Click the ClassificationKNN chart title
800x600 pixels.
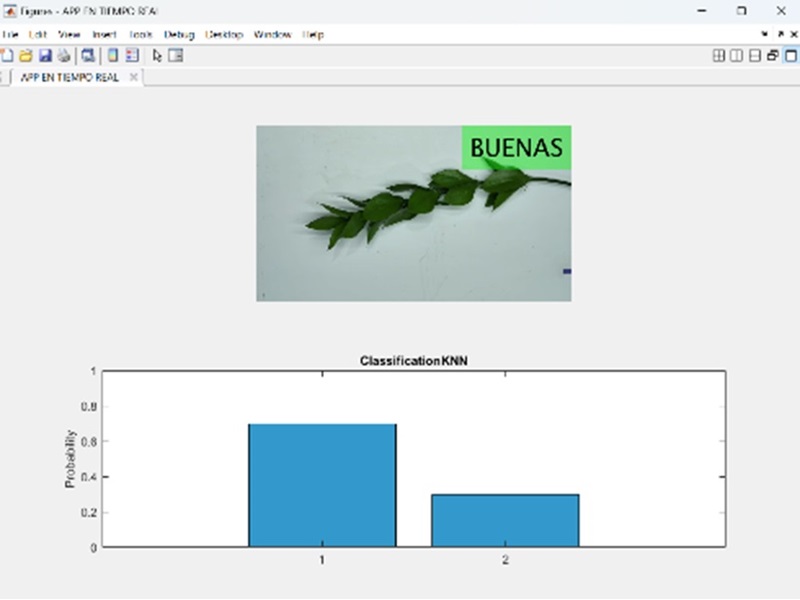[x=413, y=361]
